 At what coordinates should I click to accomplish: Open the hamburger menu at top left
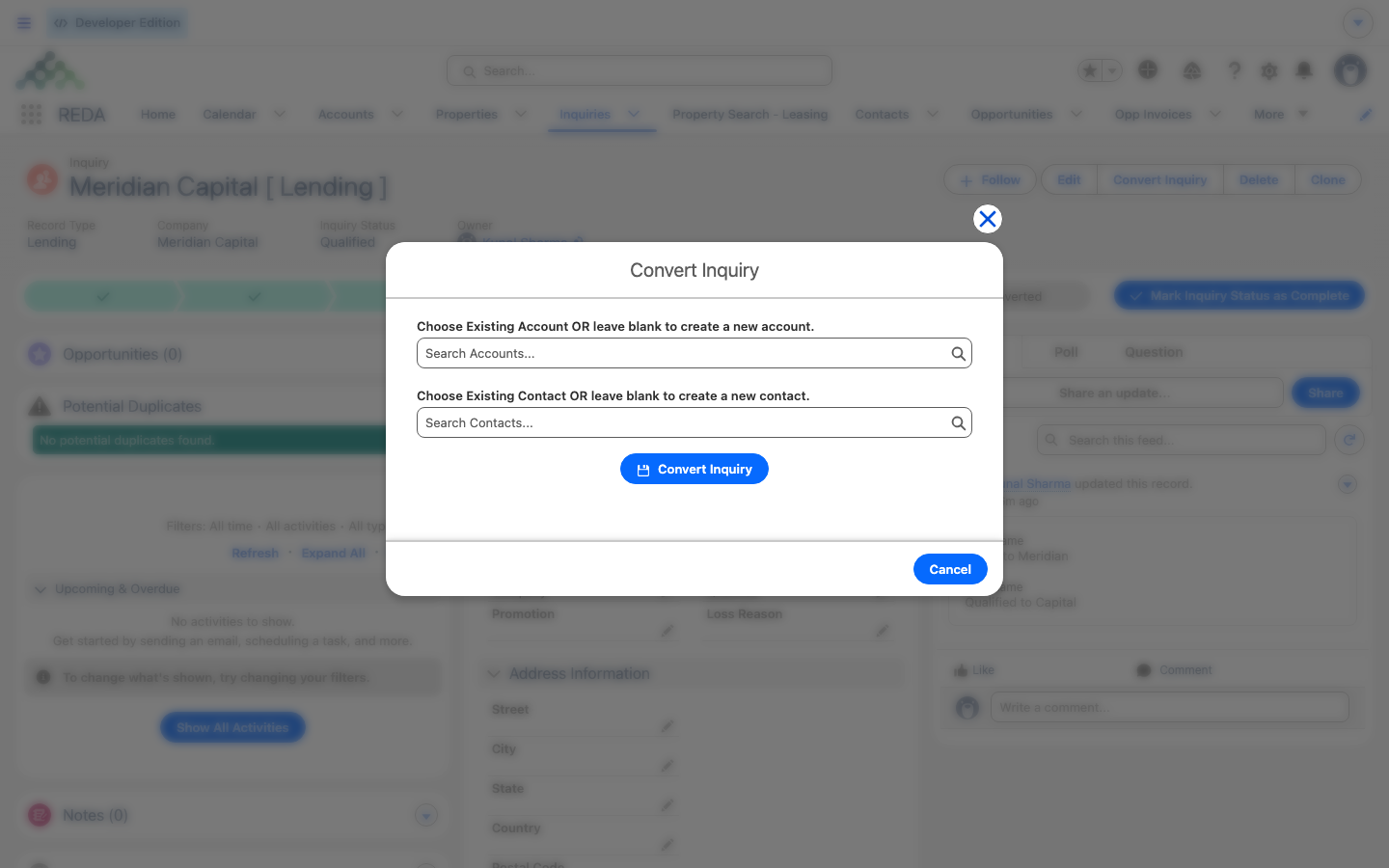[x=24, y=23]
